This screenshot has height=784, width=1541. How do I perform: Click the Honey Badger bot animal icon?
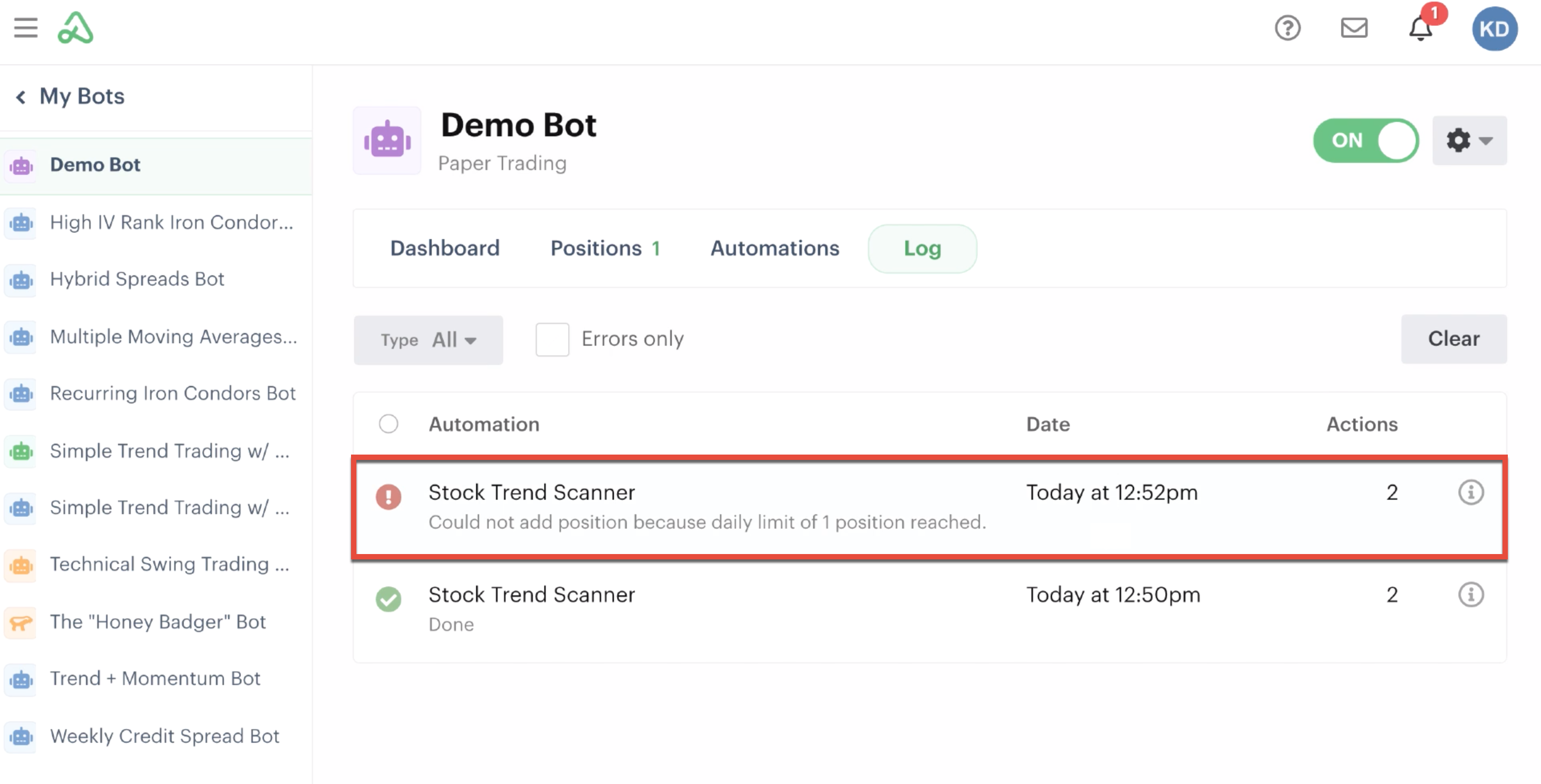(21, 622)
